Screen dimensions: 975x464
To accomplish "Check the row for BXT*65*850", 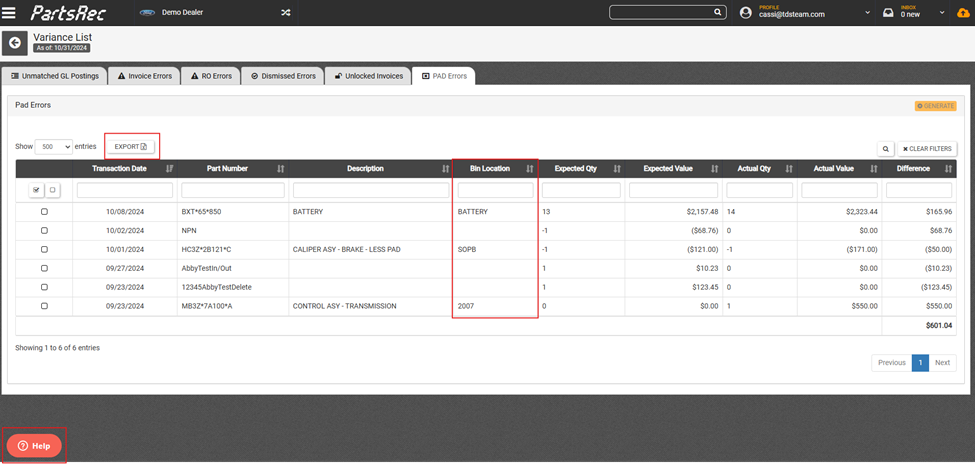I will coord(44,212).
